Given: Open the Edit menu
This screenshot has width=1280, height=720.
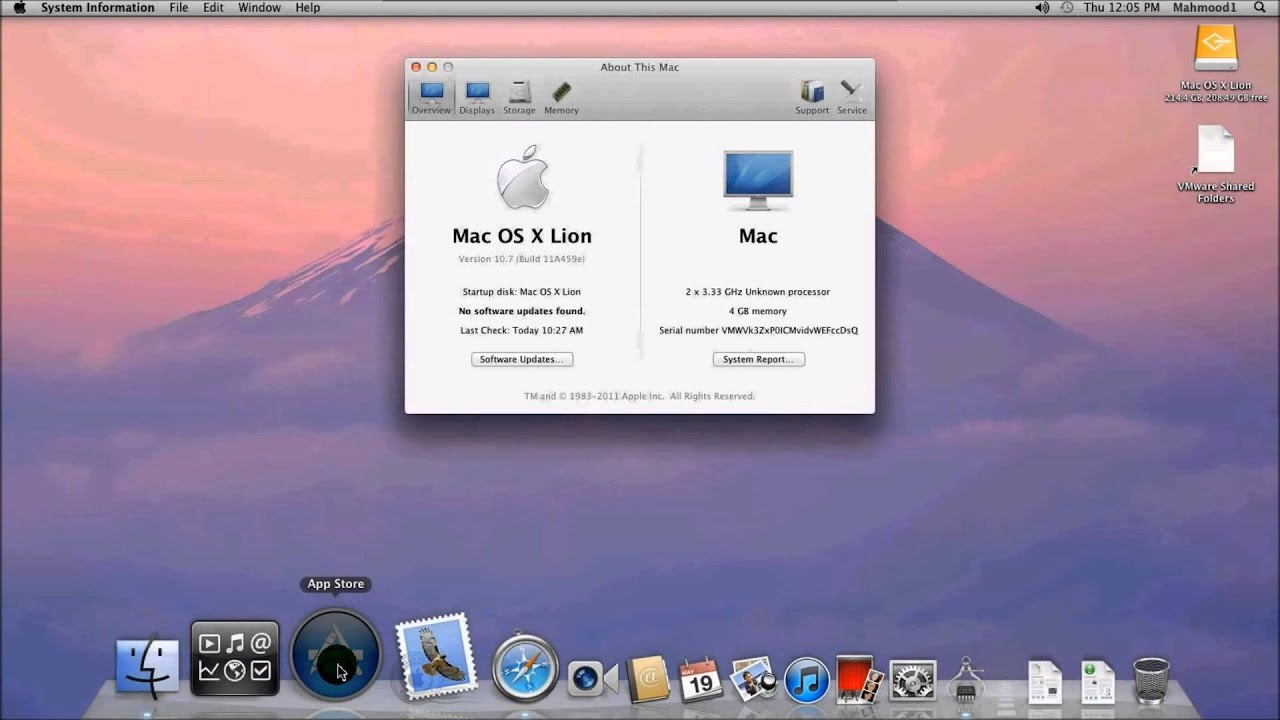Looking at the screenshot, I should tap(213, 8).
